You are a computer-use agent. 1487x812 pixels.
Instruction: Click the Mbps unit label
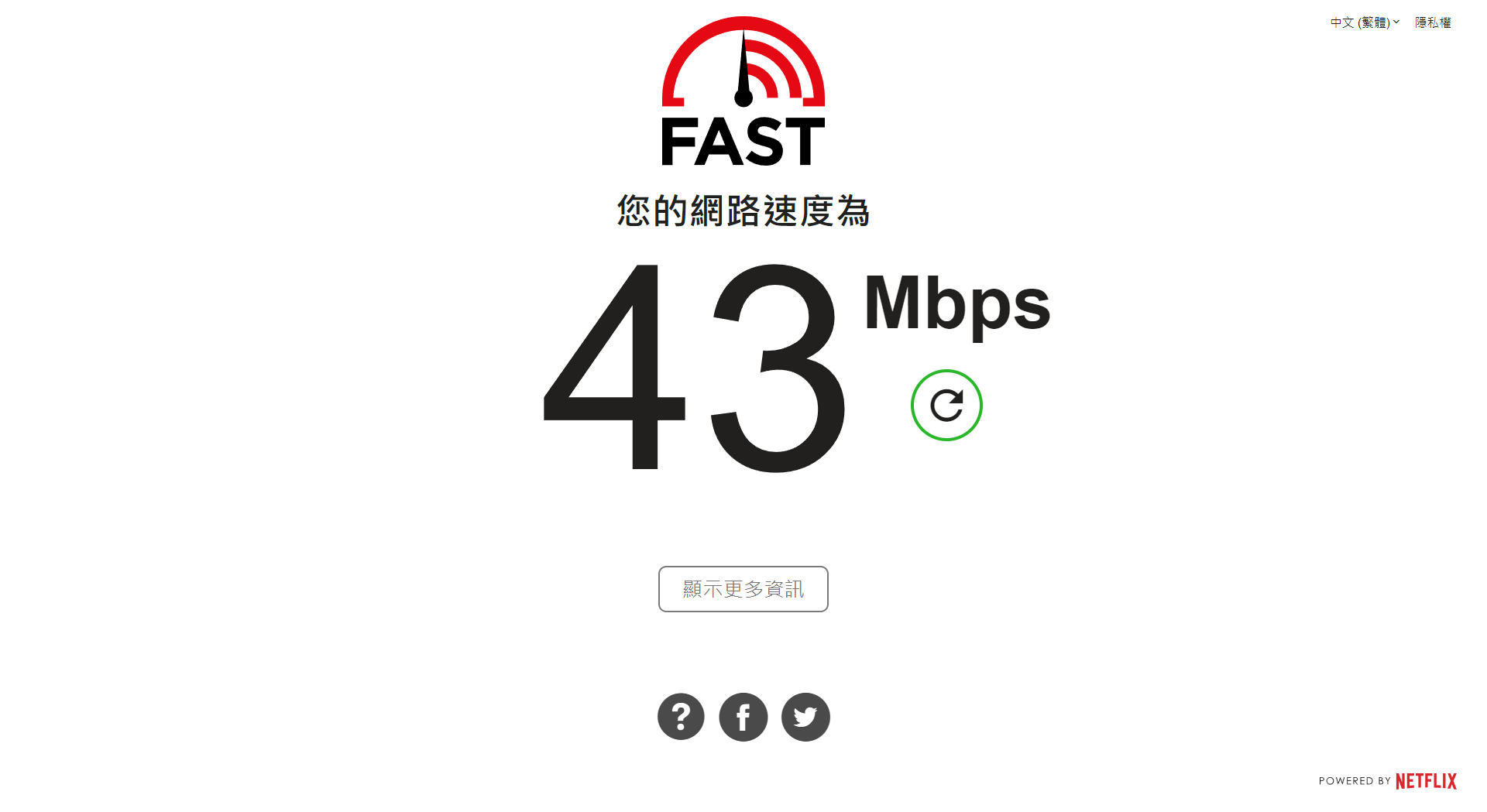click(x=957, y=304)
